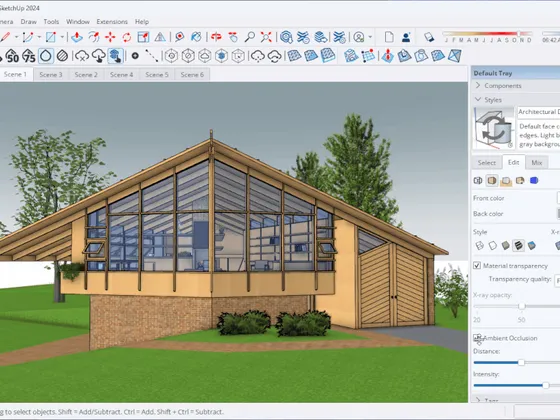
Task: Click the person account icon
Action: click(406, 37)
